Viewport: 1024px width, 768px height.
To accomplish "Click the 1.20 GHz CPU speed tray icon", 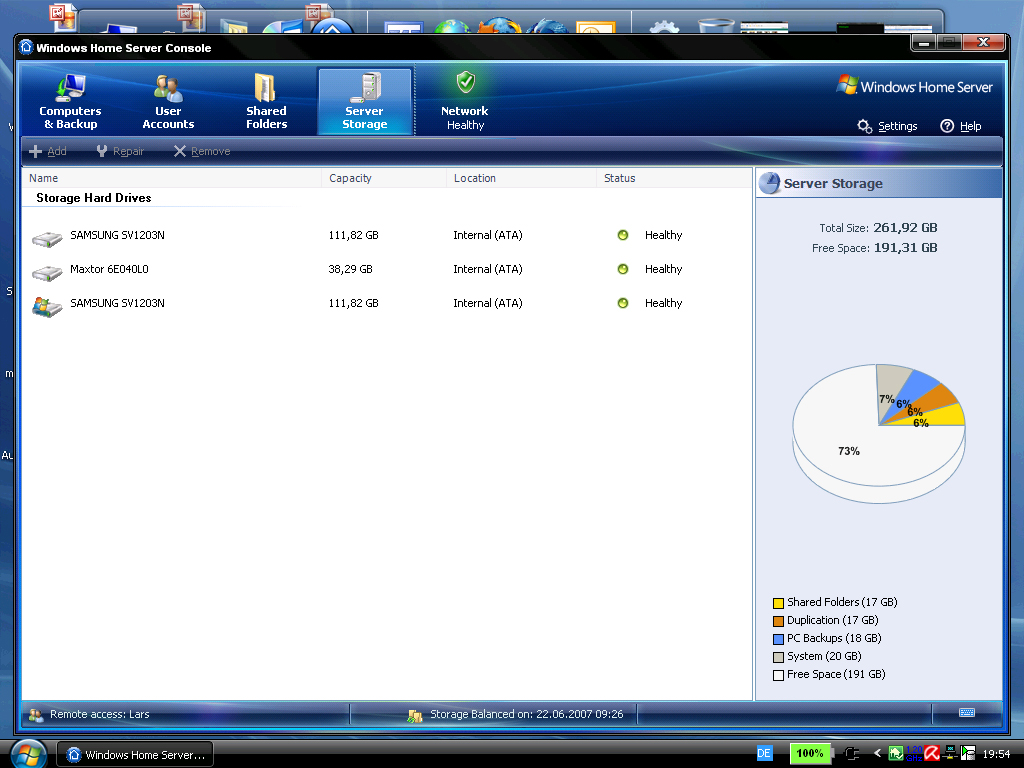I will [x=914, y=754].
